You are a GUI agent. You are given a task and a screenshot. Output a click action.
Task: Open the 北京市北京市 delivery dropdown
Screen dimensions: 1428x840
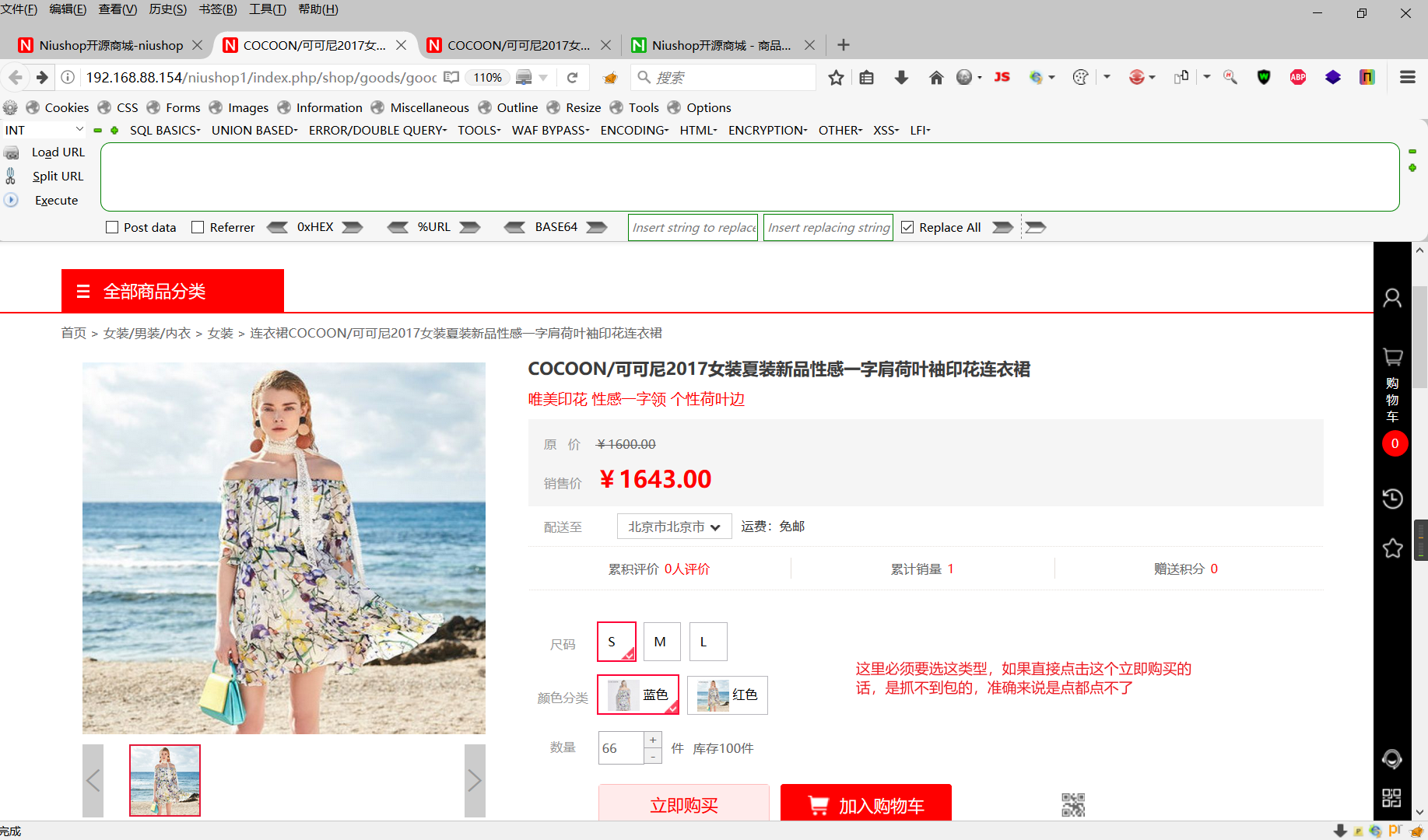click(x=675, y=527)
